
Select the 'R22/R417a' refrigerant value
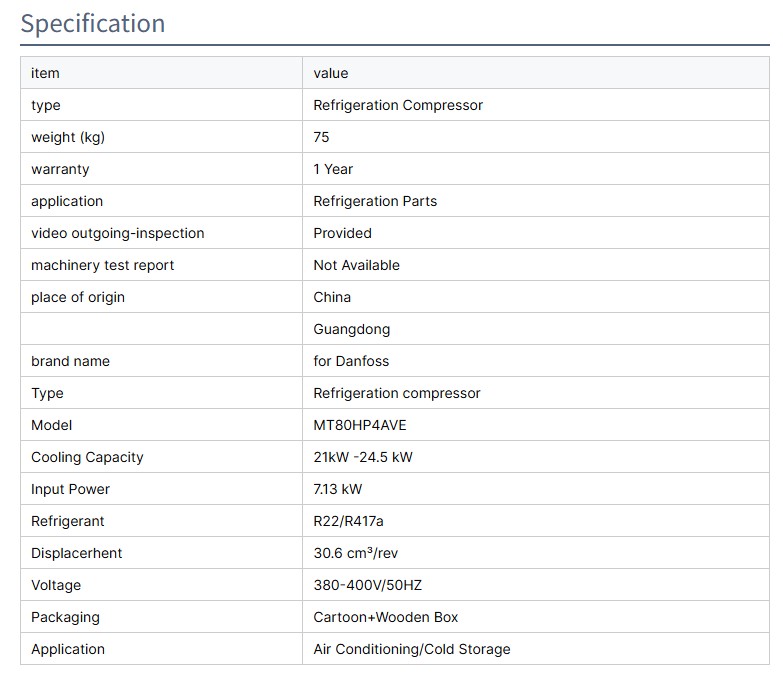click(x=349, y=521)
